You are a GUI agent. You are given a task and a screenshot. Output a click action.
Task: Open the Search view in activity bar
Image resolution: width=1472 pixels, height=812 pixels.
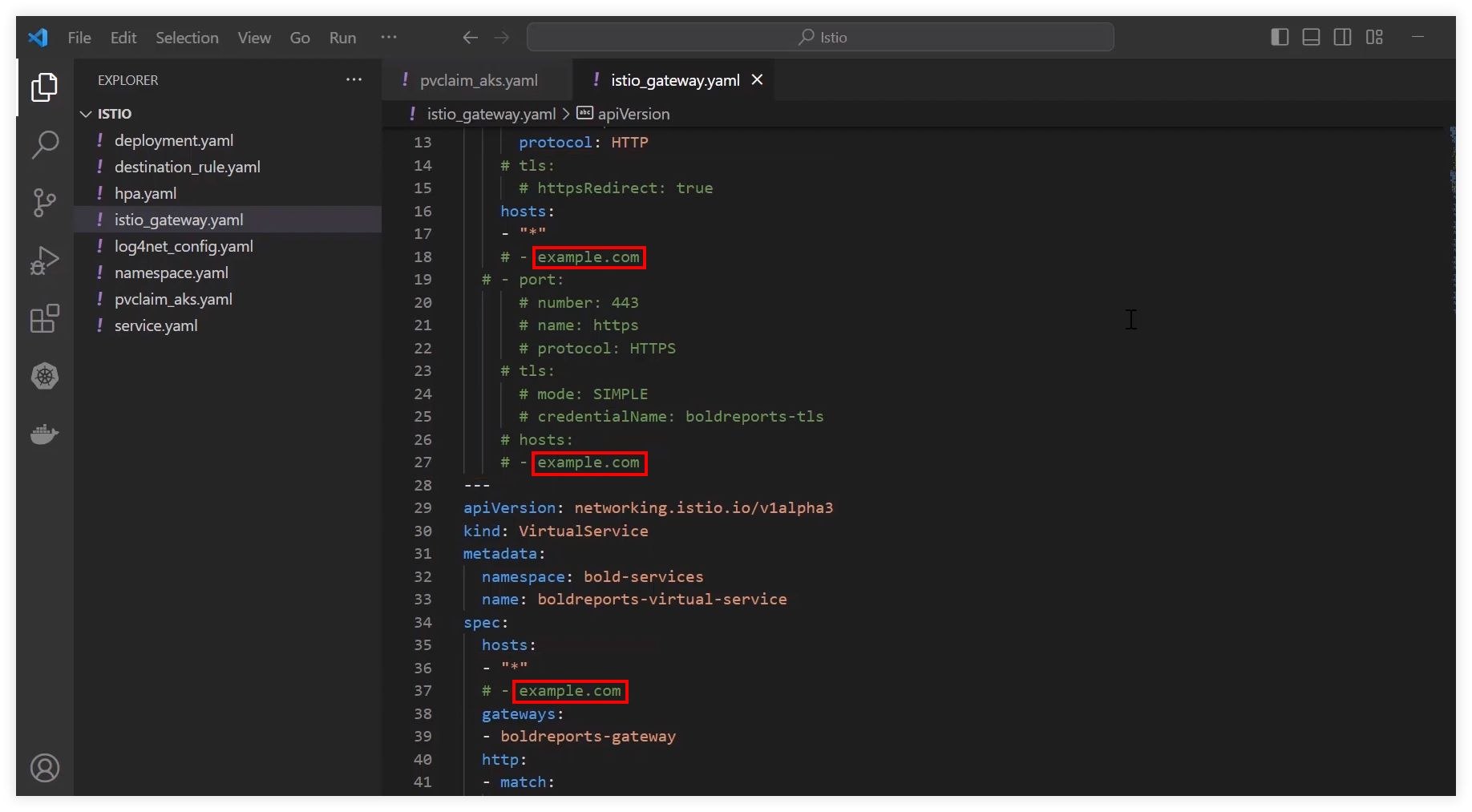coord(45,145)
